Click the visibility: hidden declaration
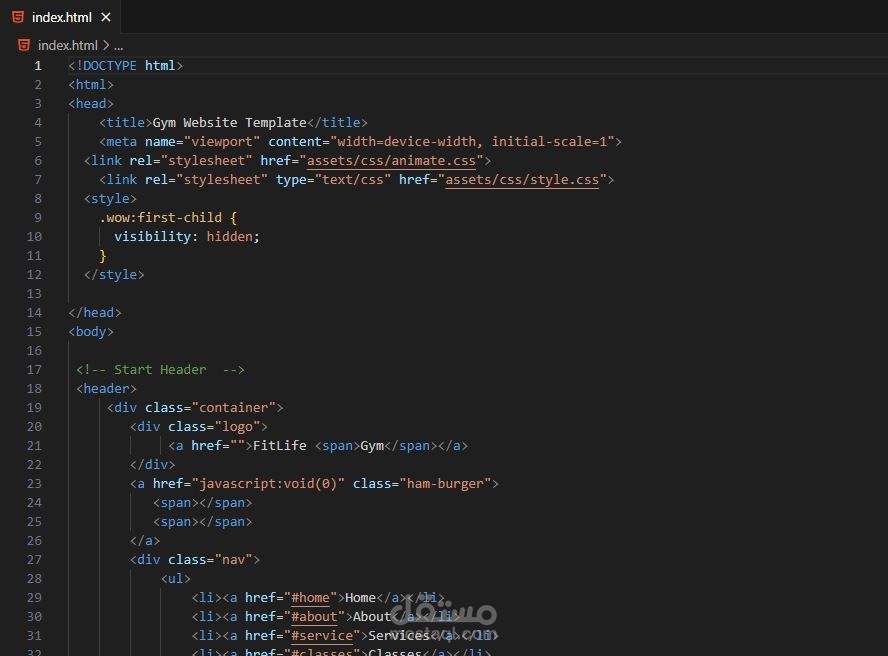 coord(187,237)
